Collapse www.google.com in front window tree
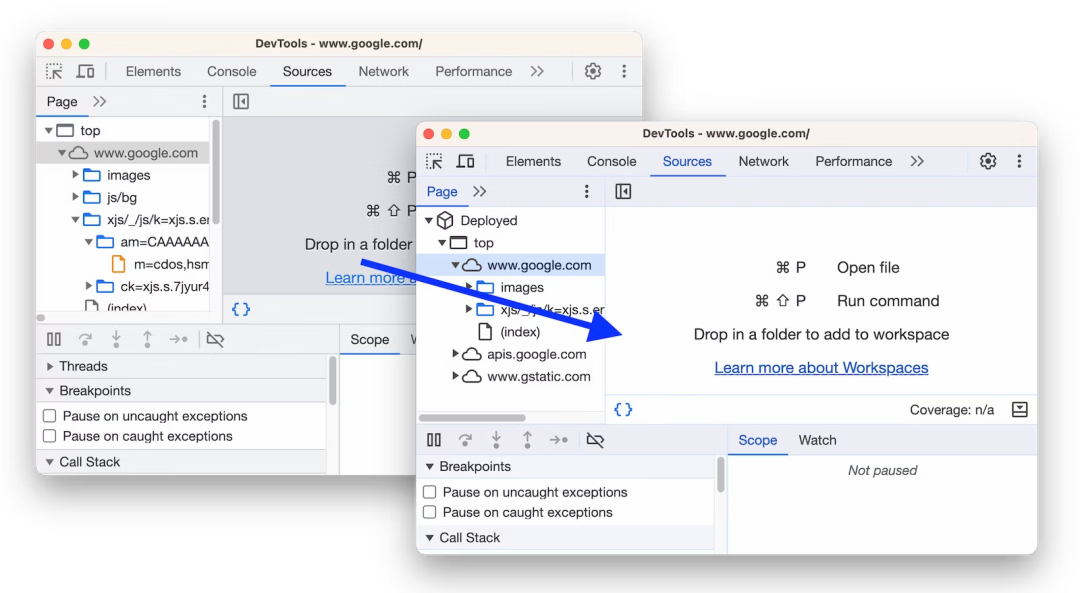Screen dimensions: 1080x593 (455, 265)
